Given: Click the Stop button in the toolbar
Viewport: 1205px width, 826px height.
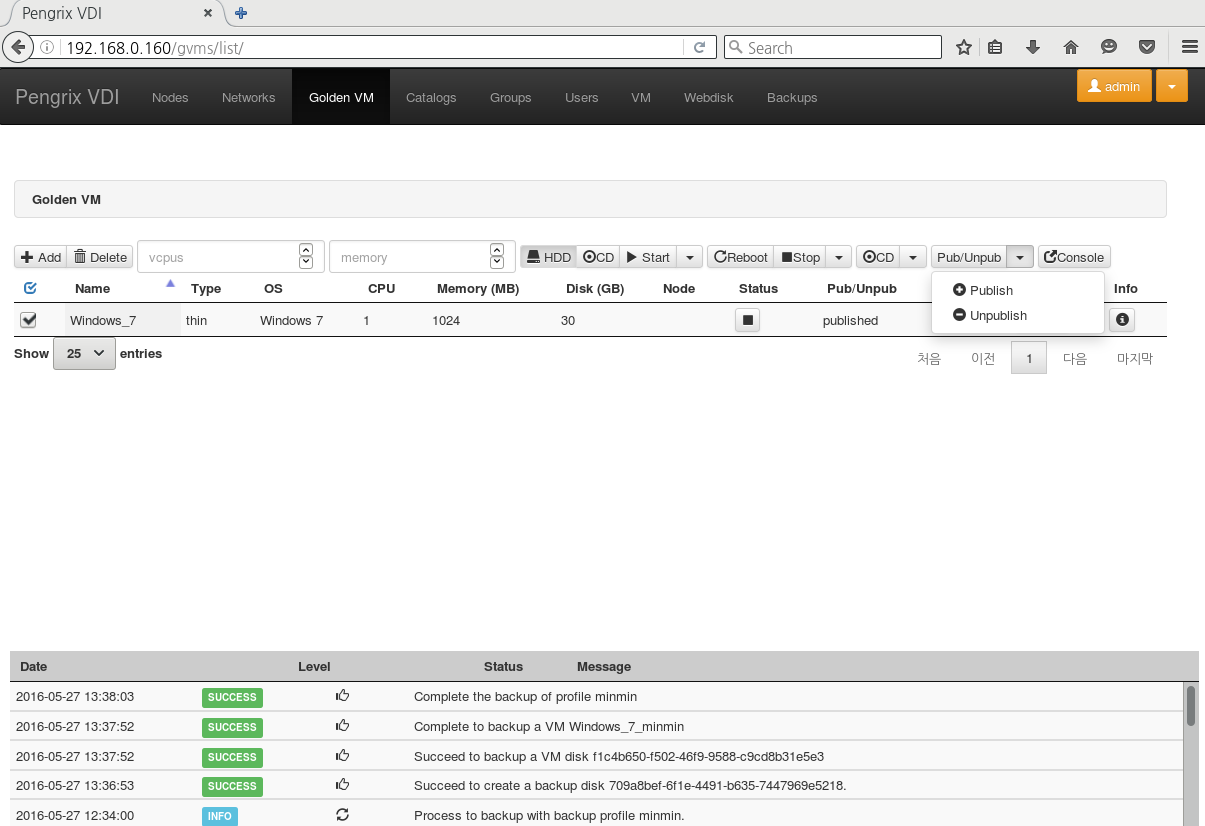Looking at the screenshot, I should tap(800, 257).
